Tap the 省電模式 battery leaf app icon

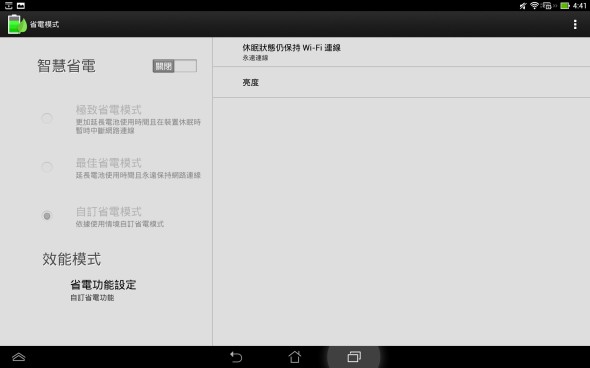pyautogui.click(x=17, y=24)
